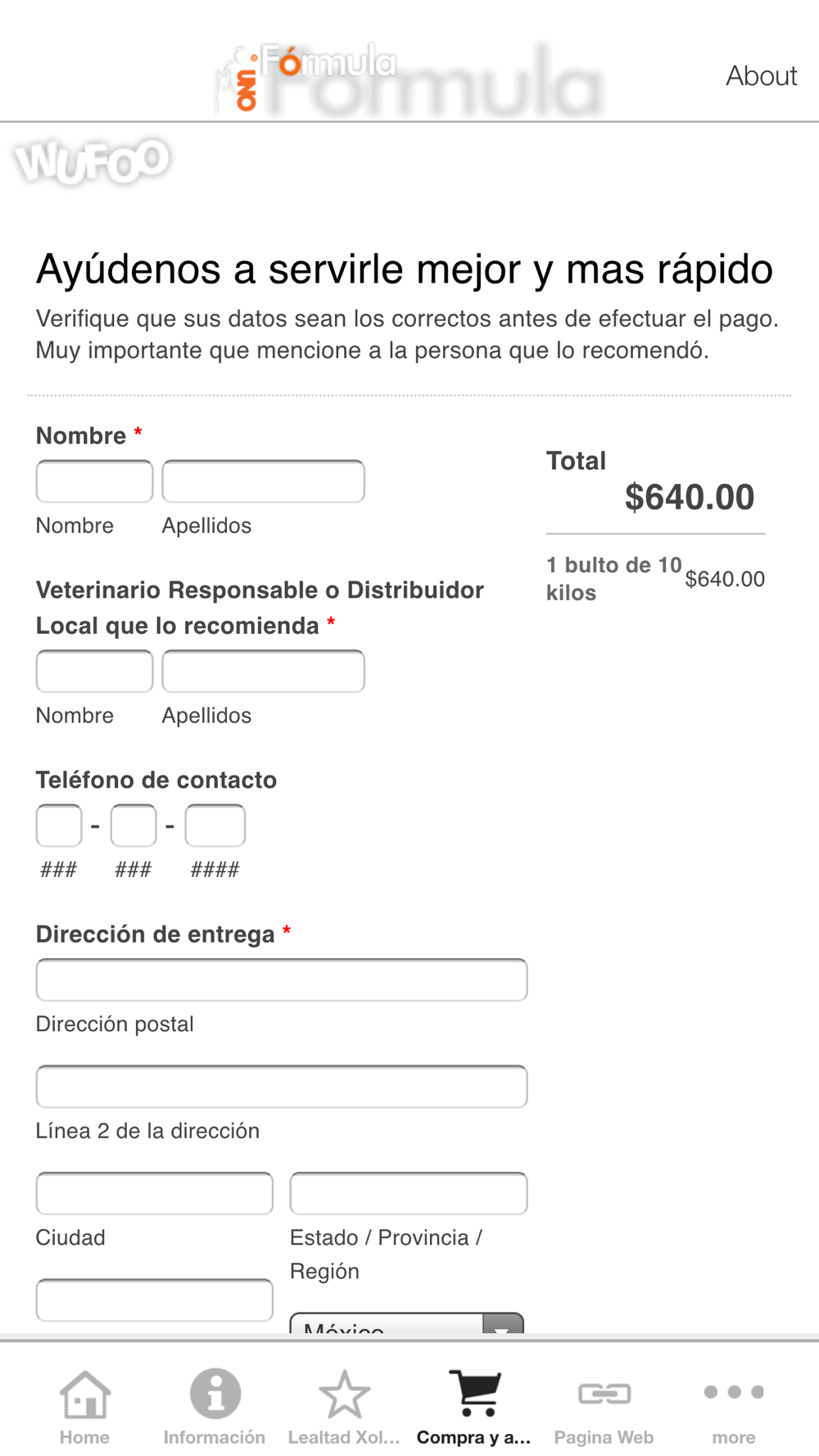Click the veterinarian Apellidos input field
This screenshot has height=1456, width=819.
point(263,671)
